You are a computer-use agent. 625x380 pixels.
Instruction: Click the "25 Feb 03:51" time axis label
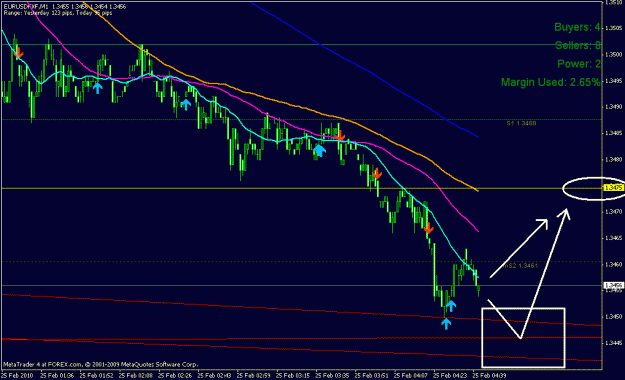(372, 376)
